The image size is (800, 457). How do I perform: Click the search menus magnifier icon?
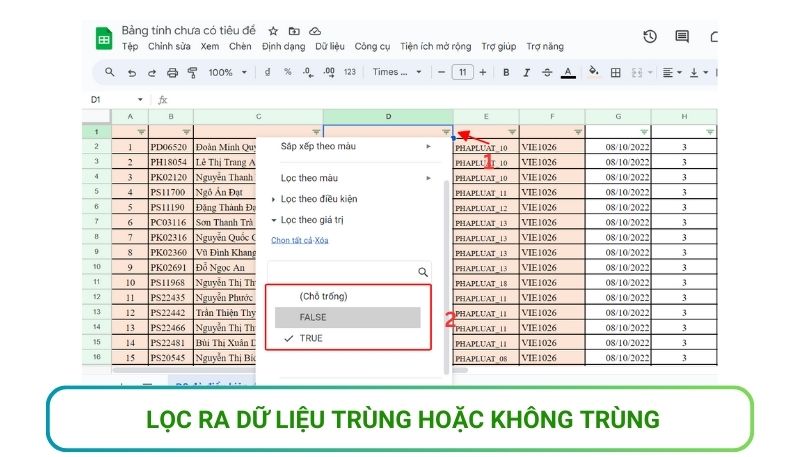(x=110, y=72)
